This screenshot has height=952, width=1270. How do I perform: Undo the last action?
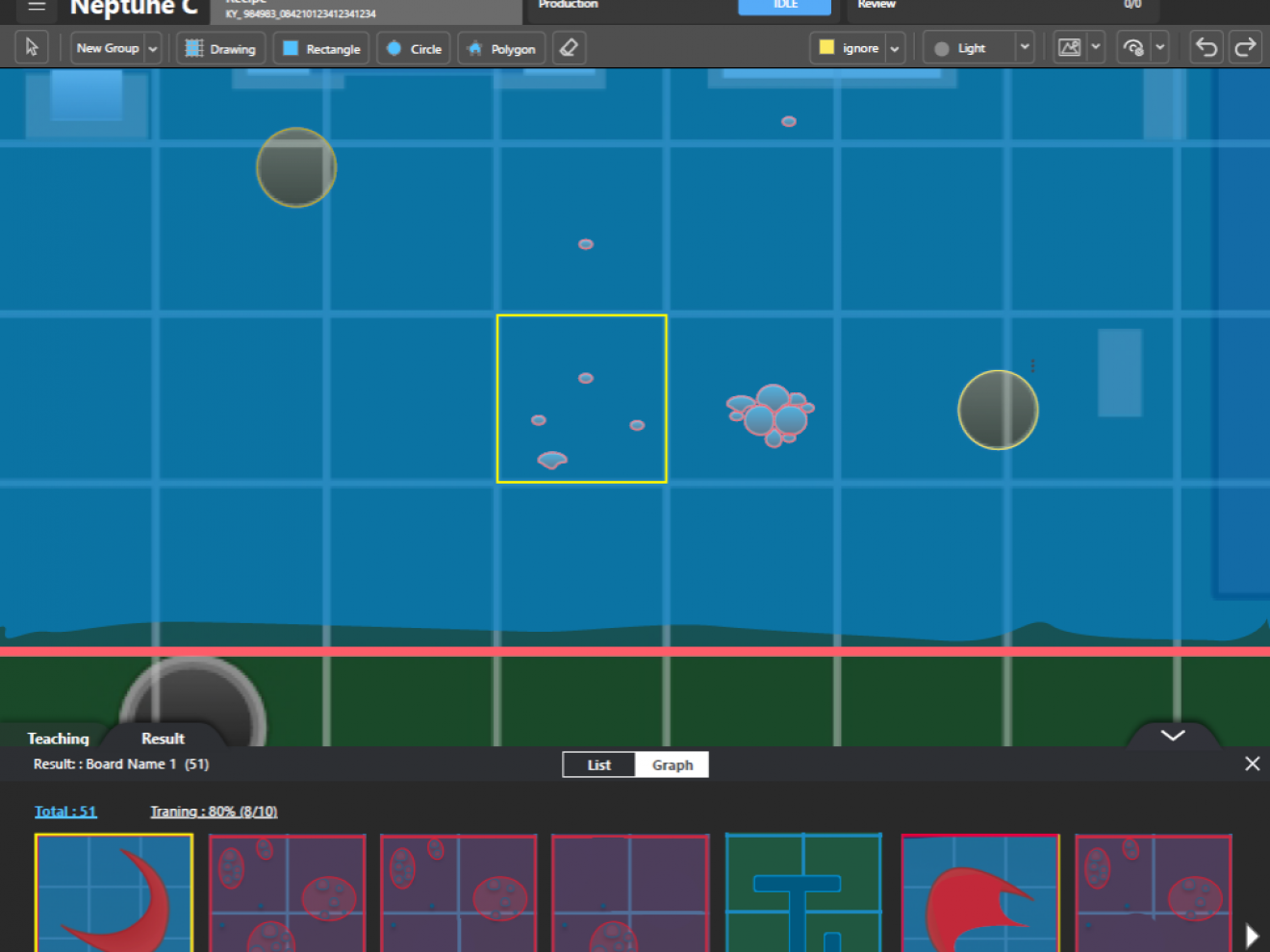pos(1206,47)
